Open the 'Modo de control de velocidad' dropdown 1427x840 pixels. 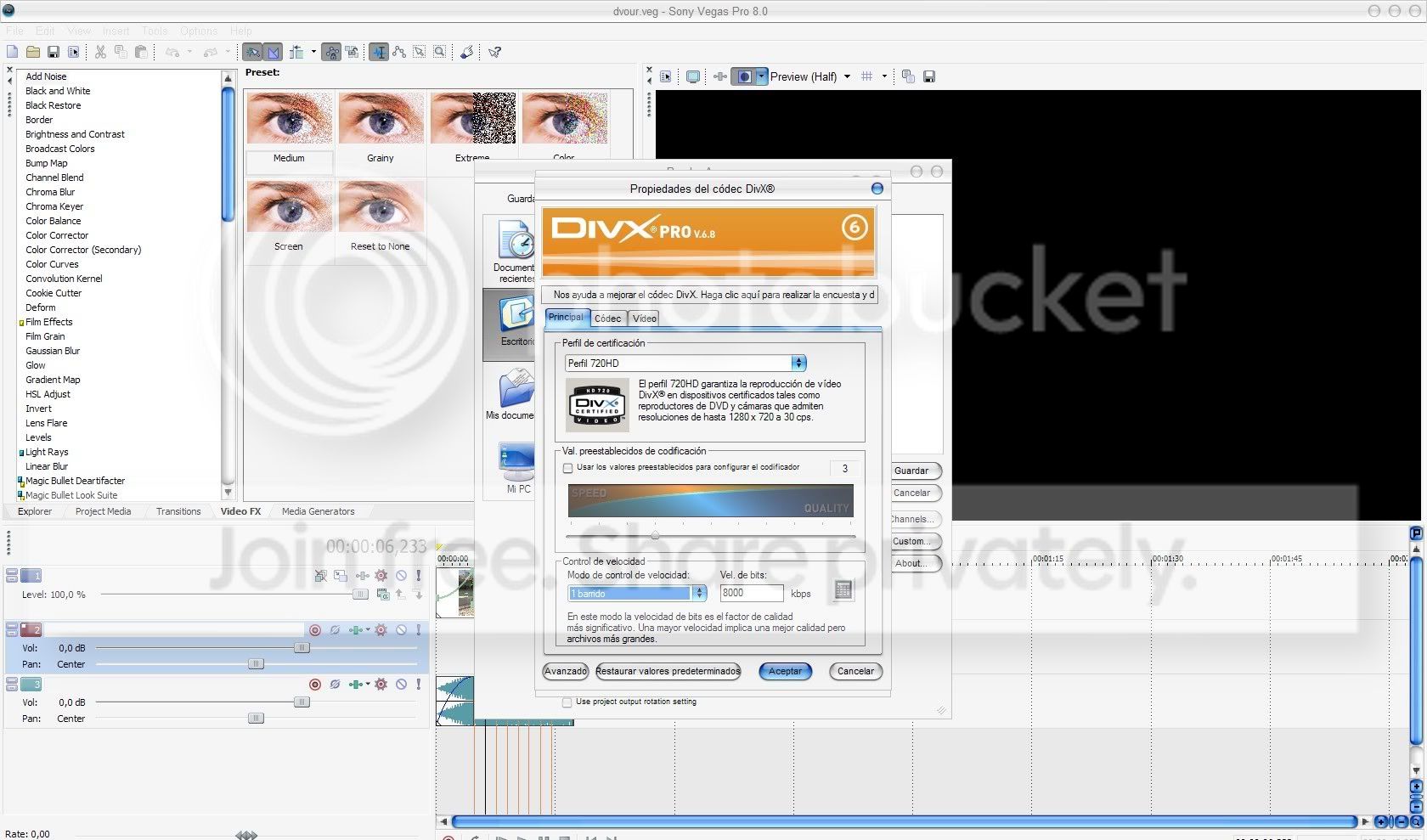click(x=698, y=593)
